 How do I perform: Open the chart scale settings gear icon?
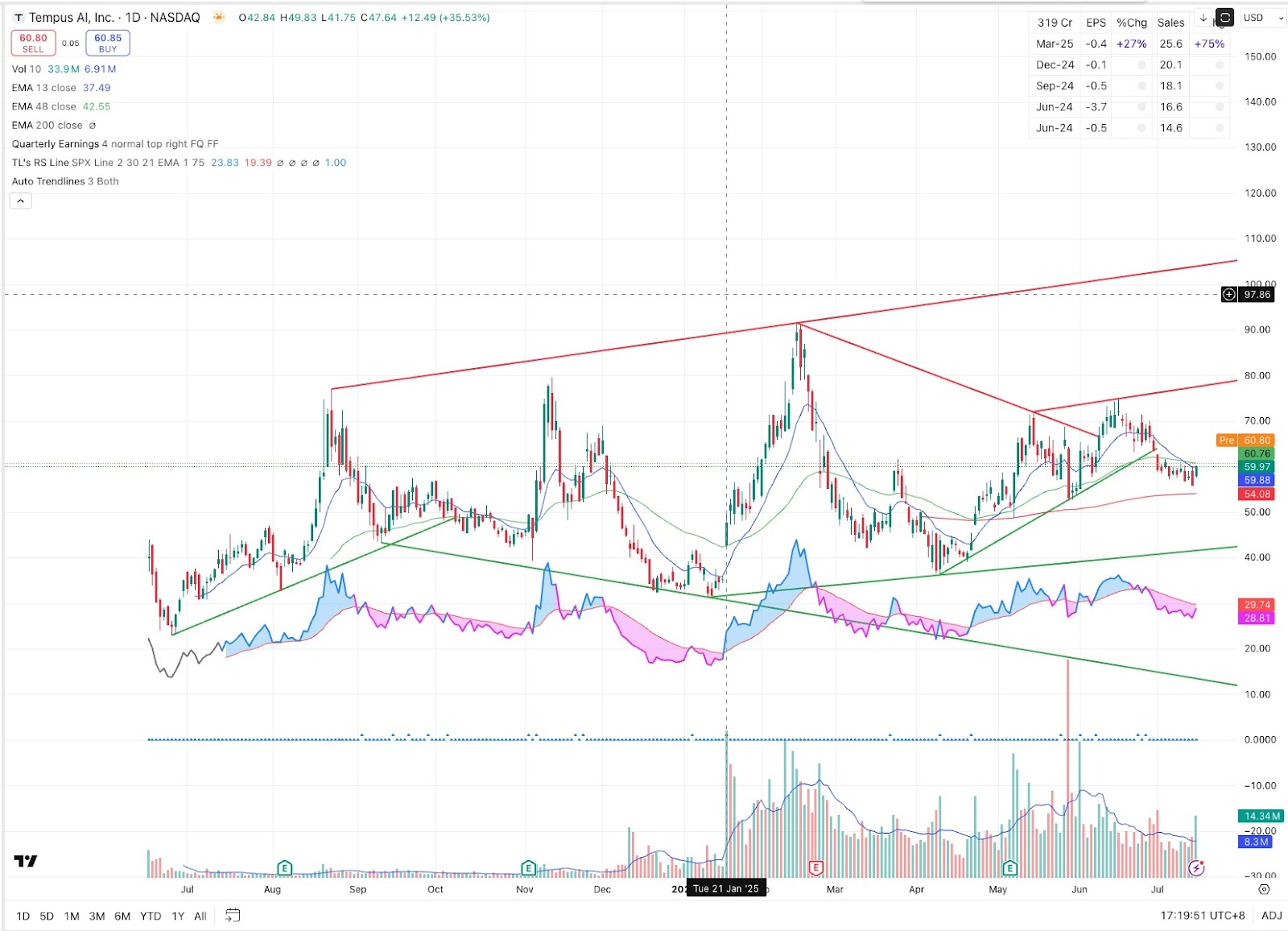click(x=1264, y=889)
